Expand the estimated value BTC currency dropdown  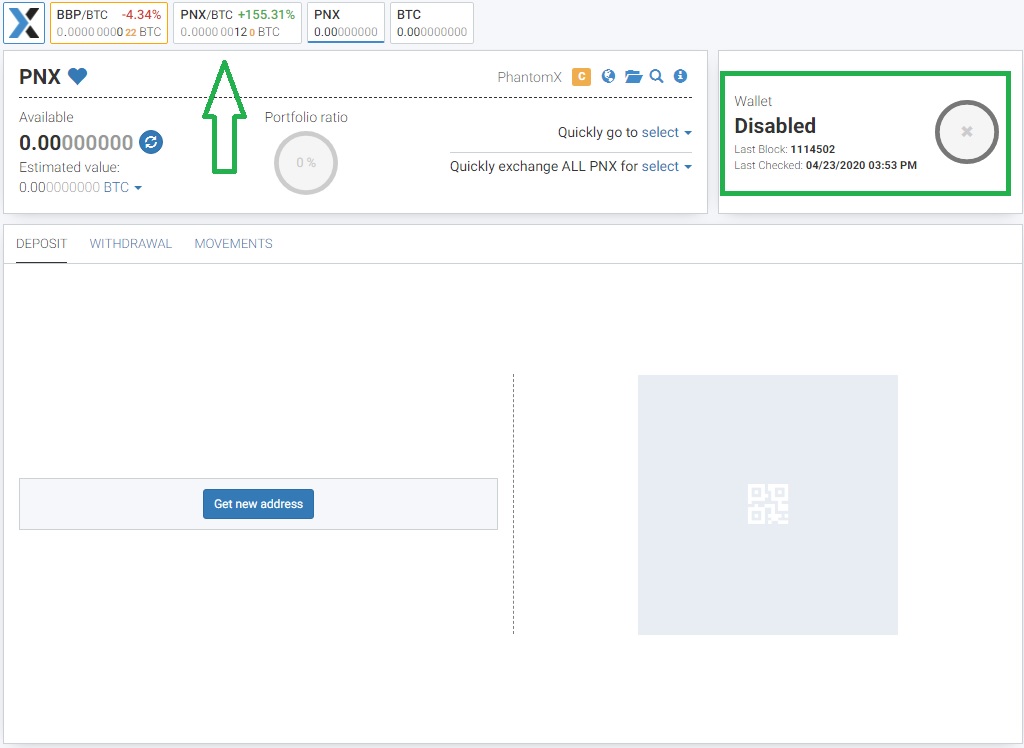coord(123,187)
